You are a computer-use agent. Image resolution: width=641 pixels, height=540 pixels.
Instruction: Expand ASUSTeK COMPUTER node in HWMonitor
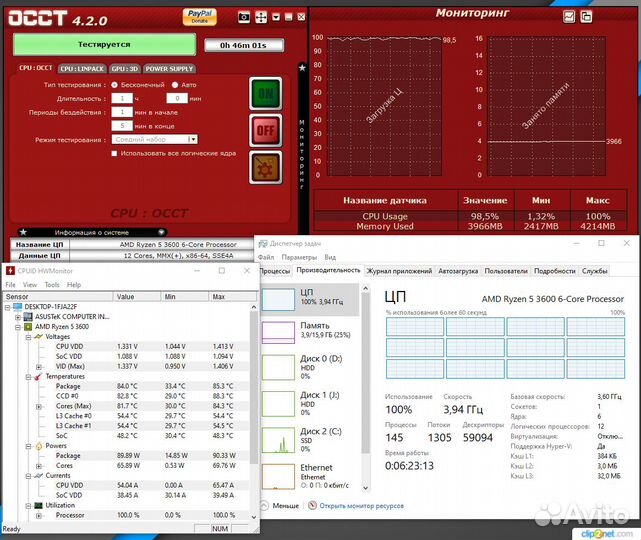[18, 317]
